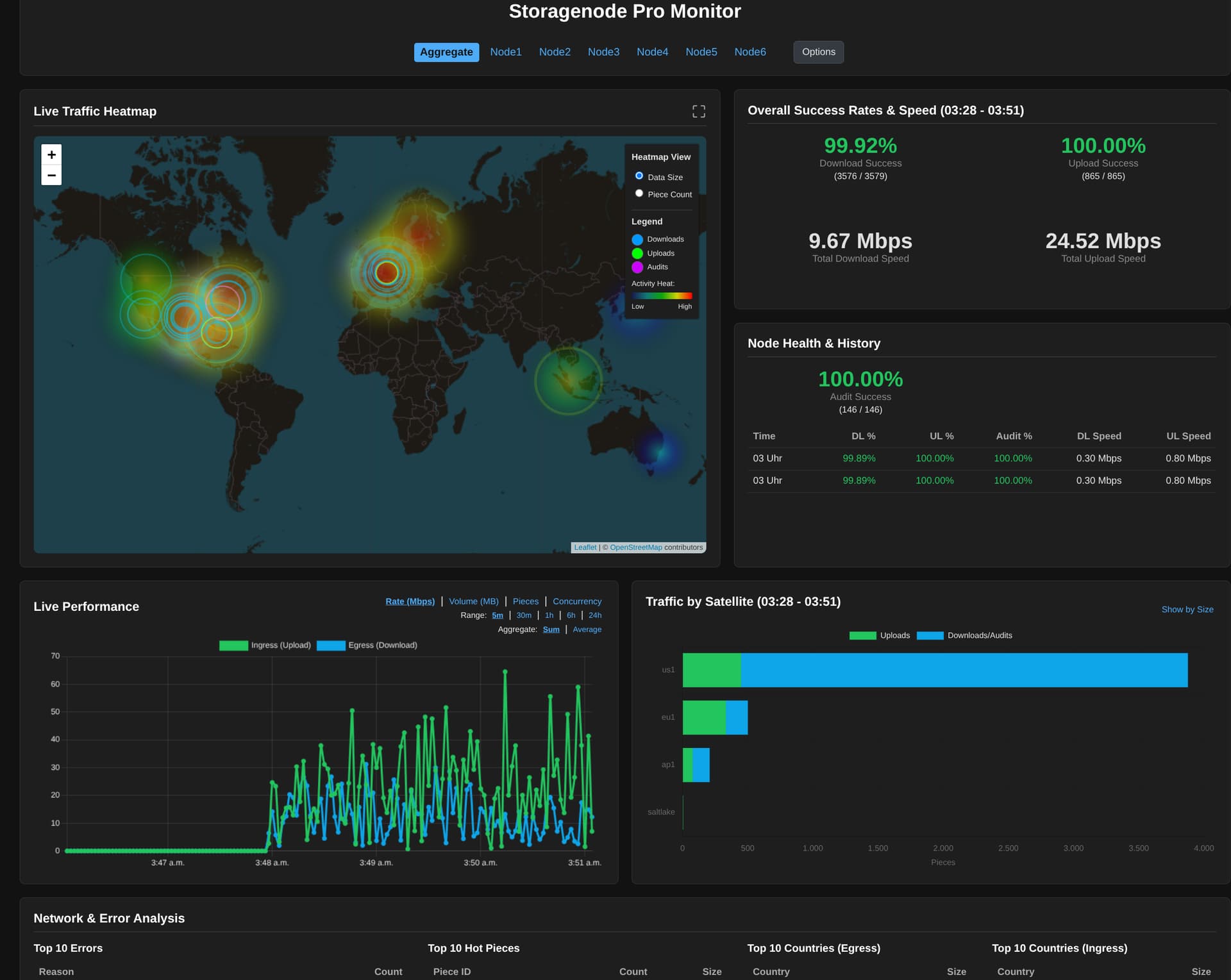The width and height of the screenshot is (1231, 980).
Task: Click the blue Downloads legend circle
Action: point(637,240)
